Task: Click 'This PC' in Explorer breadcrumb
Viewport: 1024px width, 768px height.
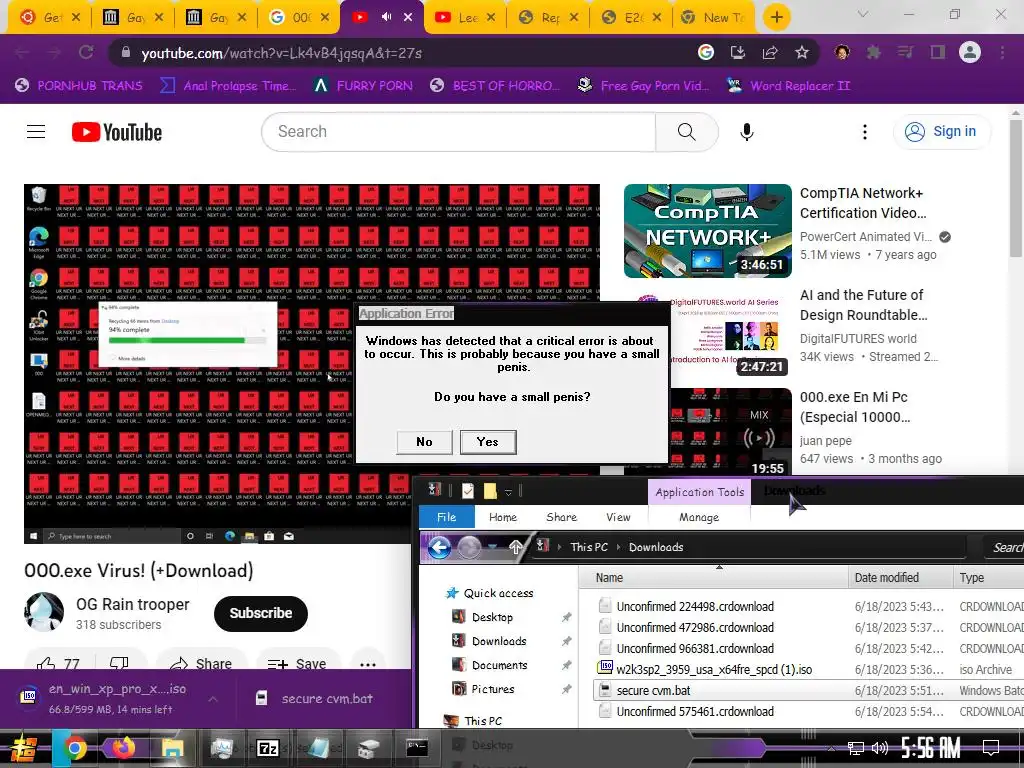Action: [589, 547]
